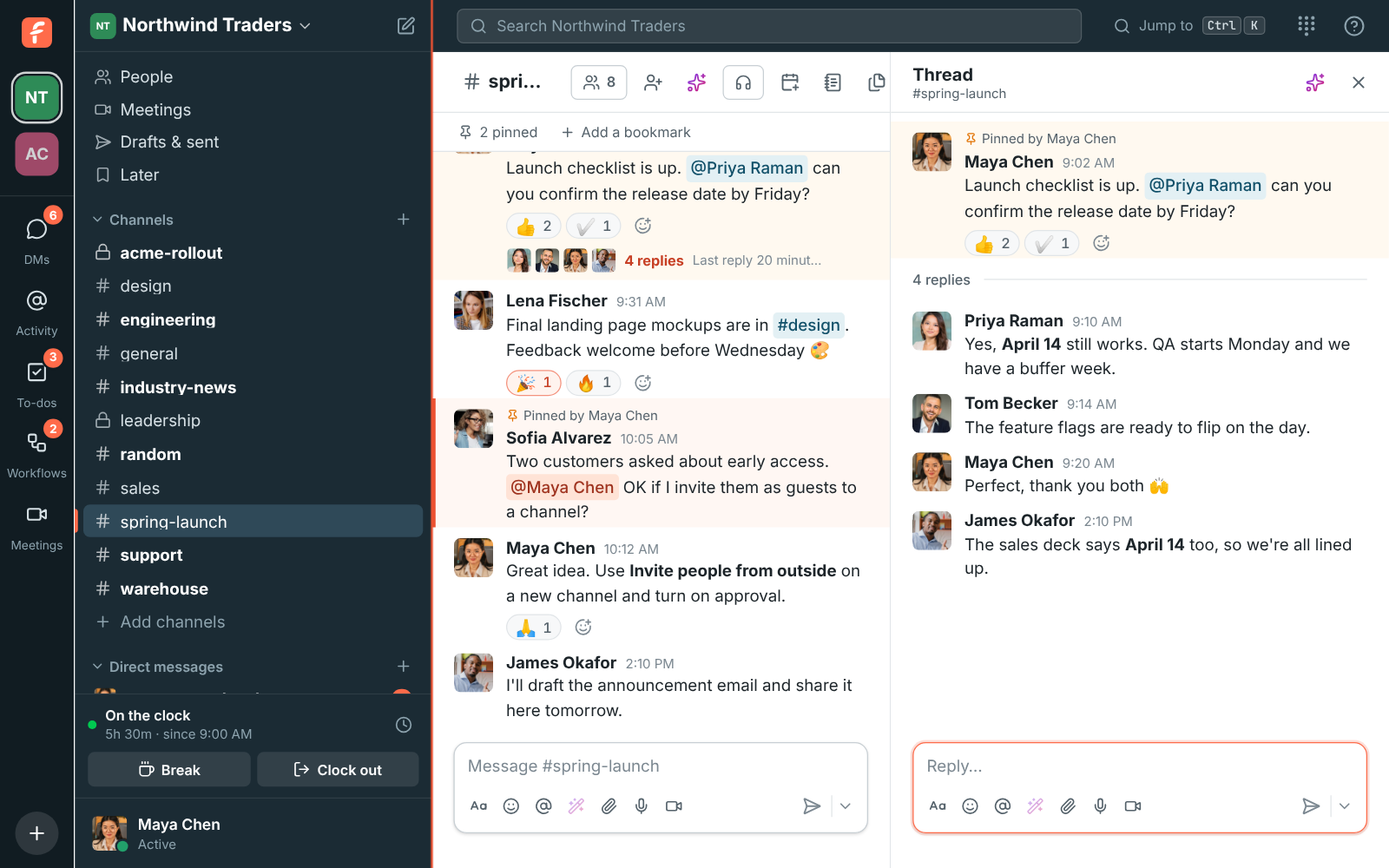Open send options dropdown in thread reply box

point(1345,806)
